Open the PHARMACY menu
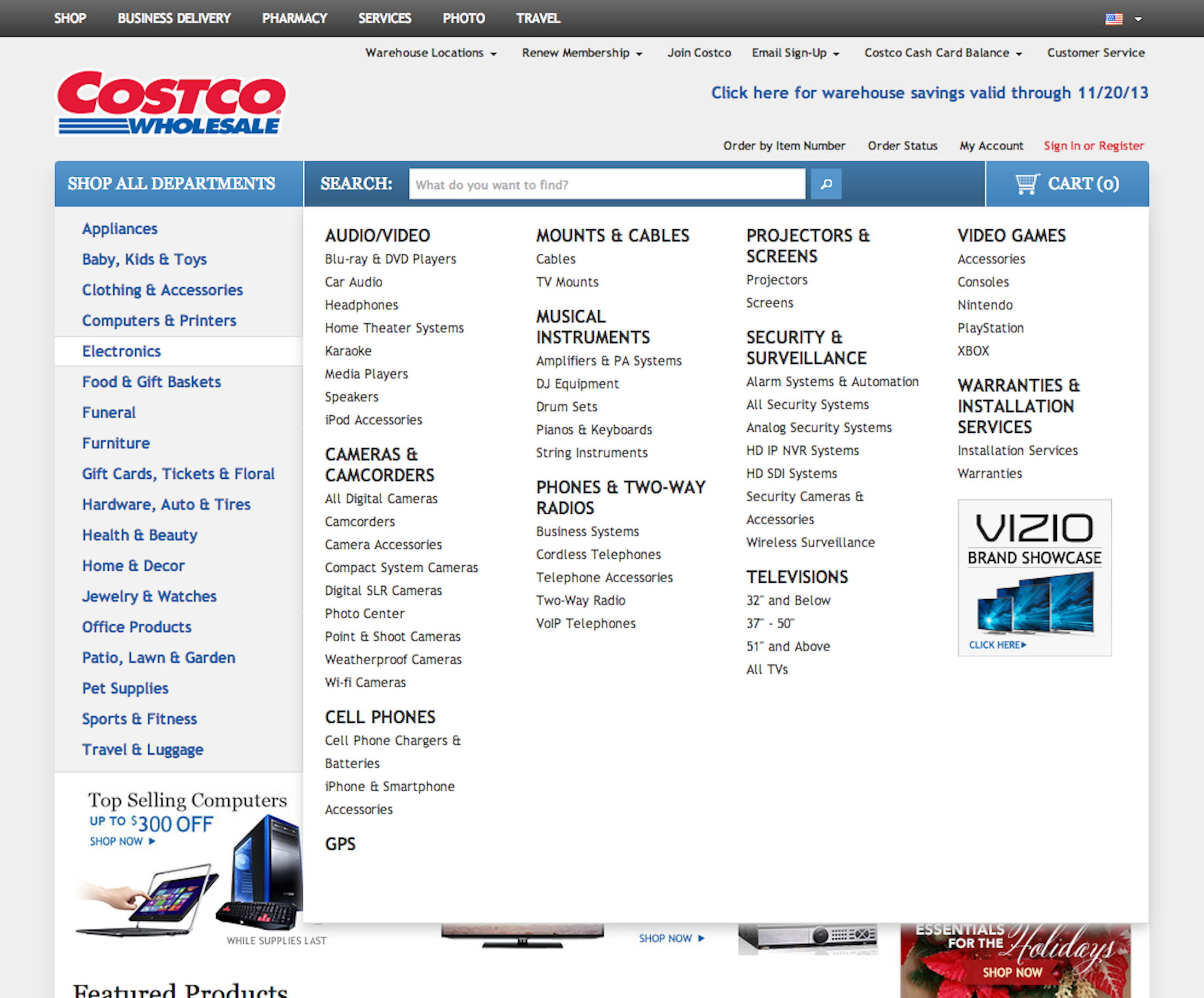Image resolution: width=1204 pixels, height=998 pixels. pyautogui.click(x=294, y=18)
